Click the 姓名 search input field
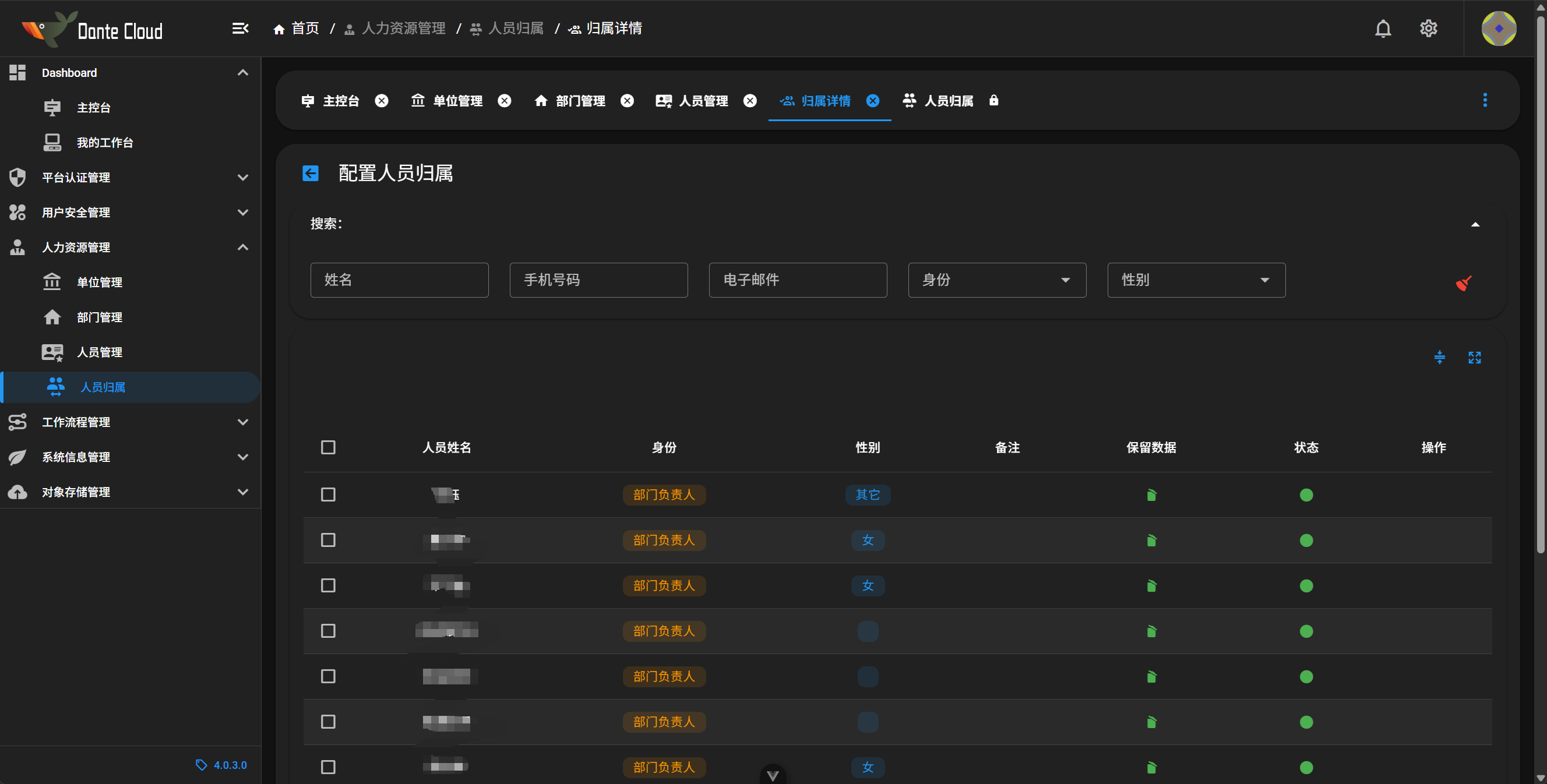The height and width of the screenshot is (784, 1547). [x=399, y=280]
